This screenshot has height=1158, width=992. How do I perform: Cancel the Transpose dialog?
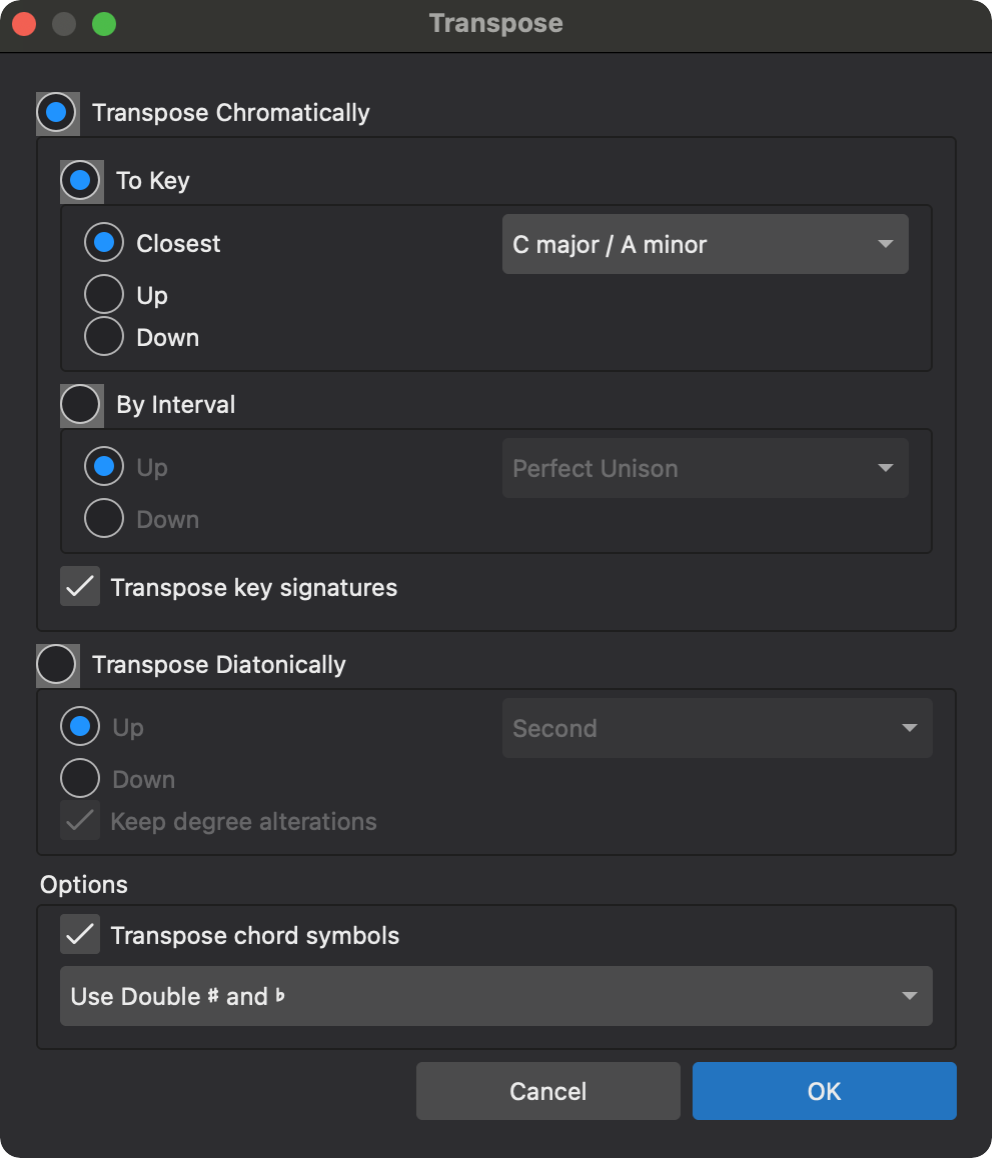pos(548,1091)
